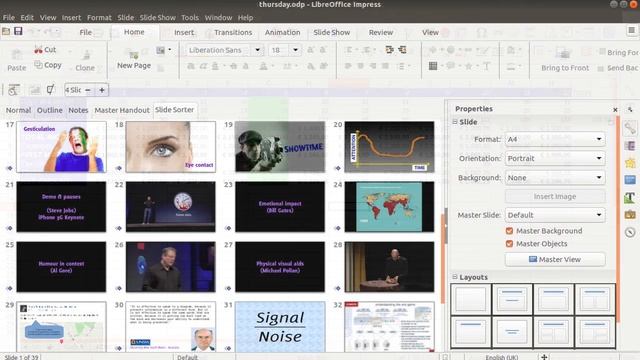Switch to the Normal view tab

(x=18, y=110)
